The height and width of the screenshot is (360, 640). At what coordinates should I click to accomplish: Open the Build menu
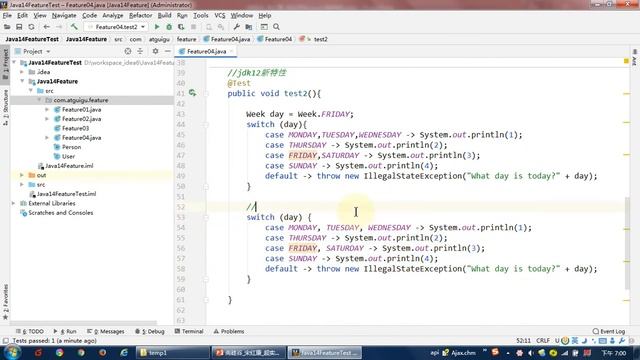pyautogui.click(x=164, y=16)
